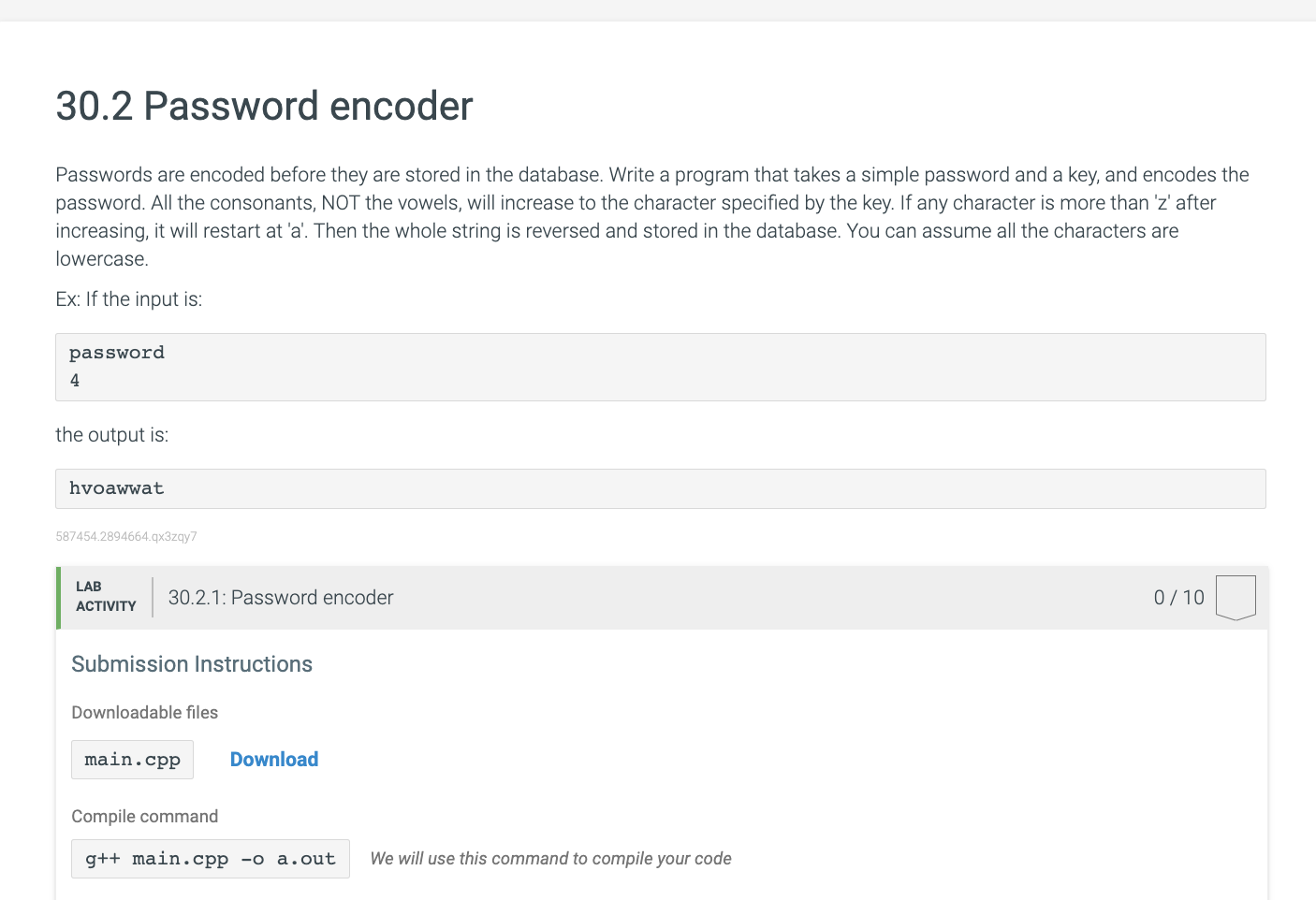Click the Ex: If the input is text
This screenshot has width=1316, height=900.
coord(128,298)
